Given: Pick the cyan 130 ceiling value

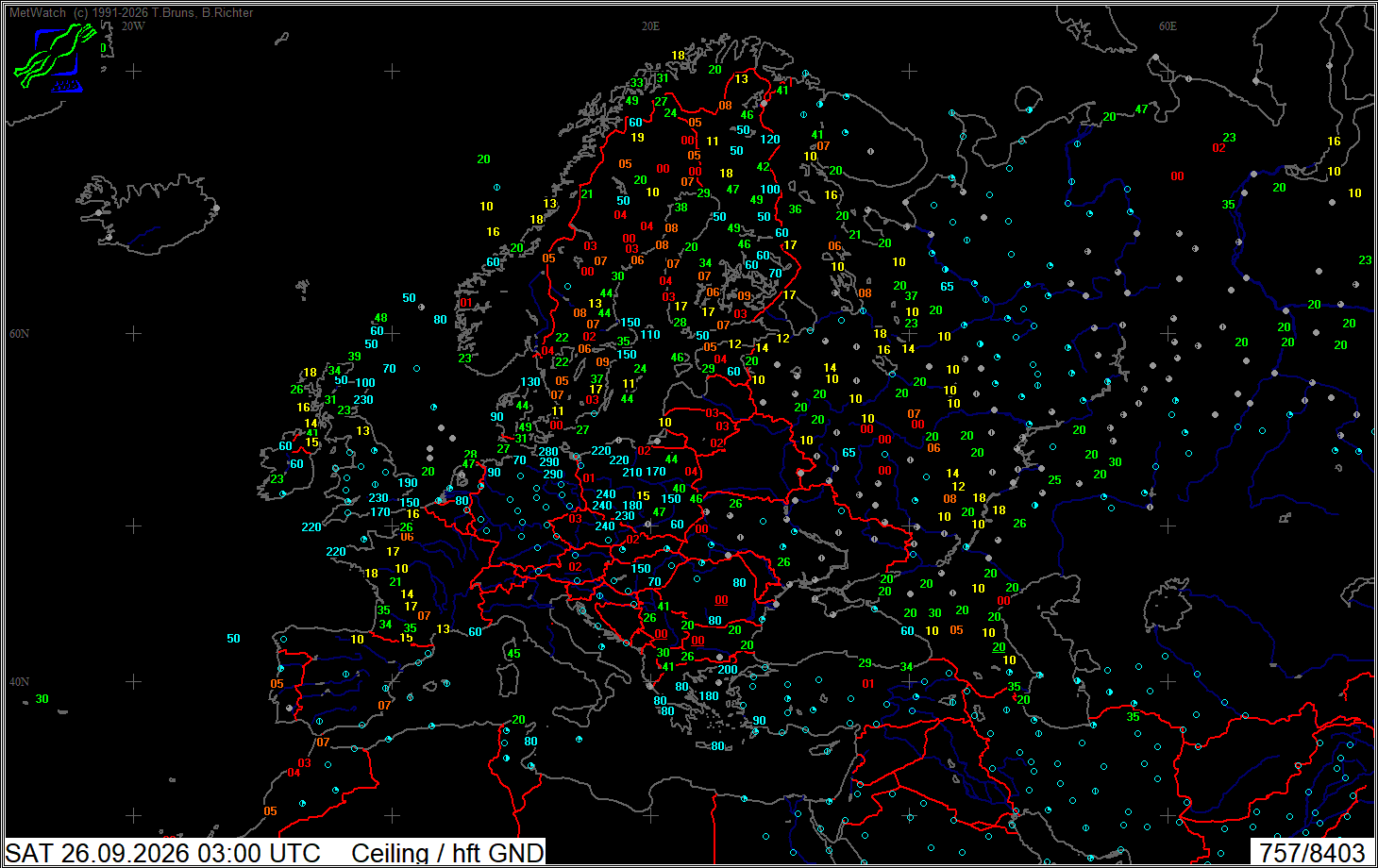Looking at the screenshot, I should 530,382.
